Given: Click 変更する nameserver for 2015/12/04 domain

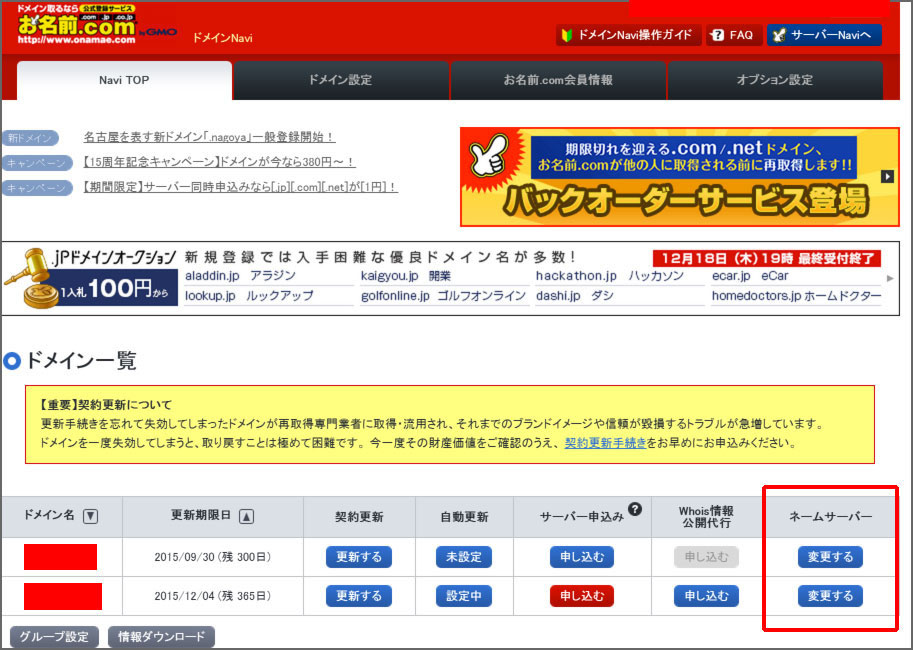Looking at the screenshot, I should [x=830, y=596].
